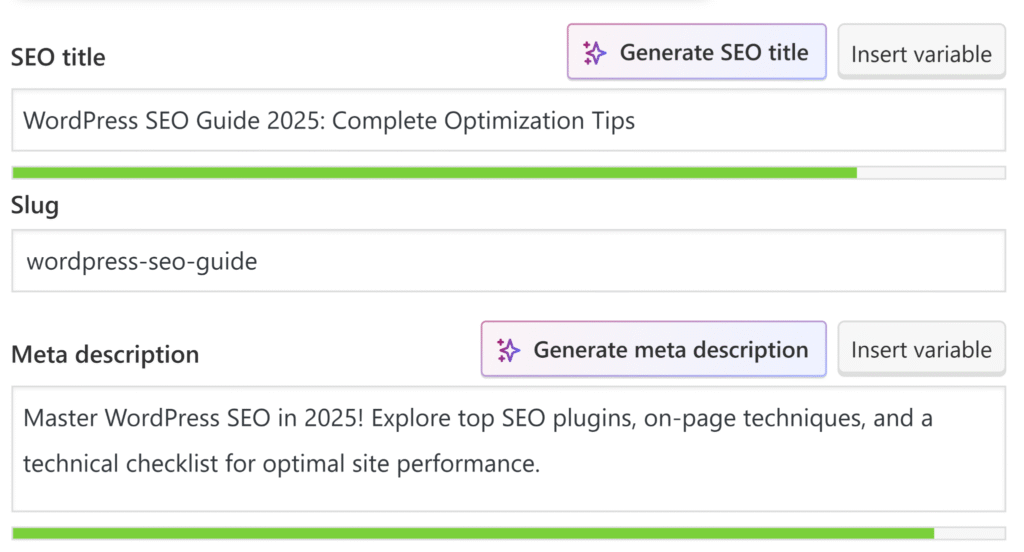Focus the SEO title text field
Viewport: 1024px width, 552px height.
pos(508,120)
